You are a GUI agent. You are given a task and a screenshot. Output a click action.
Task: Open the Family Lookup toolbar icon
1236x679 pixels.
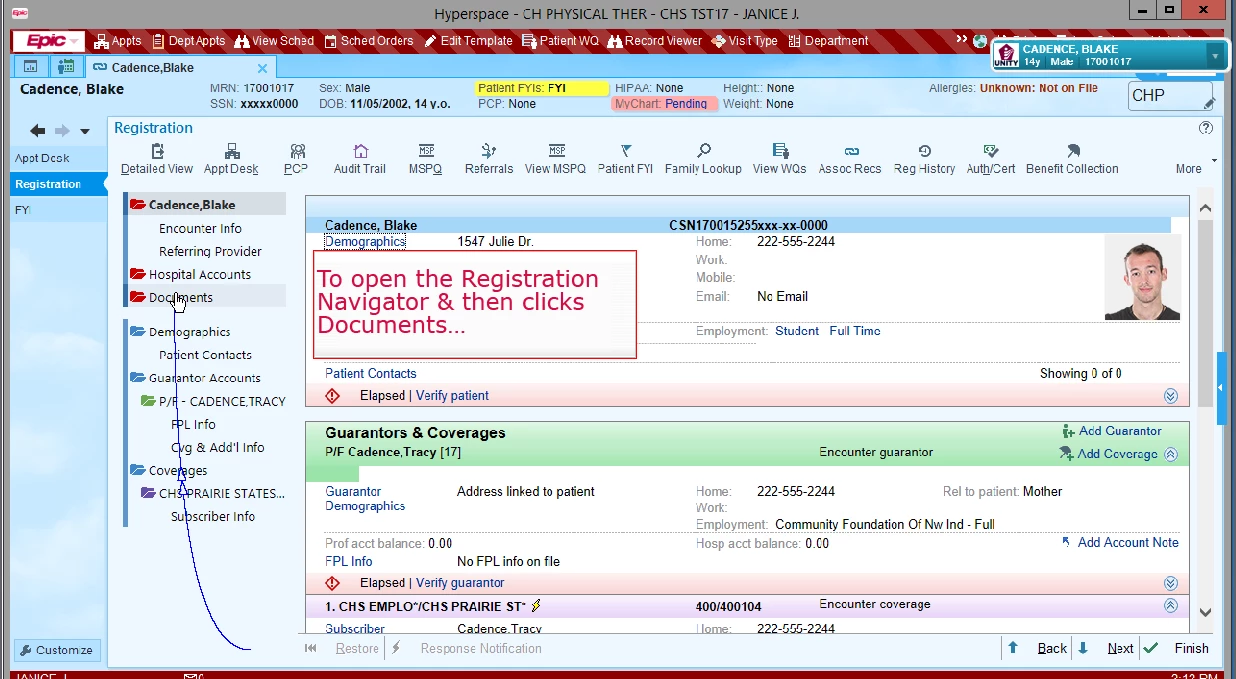click(x=703, y=159)
